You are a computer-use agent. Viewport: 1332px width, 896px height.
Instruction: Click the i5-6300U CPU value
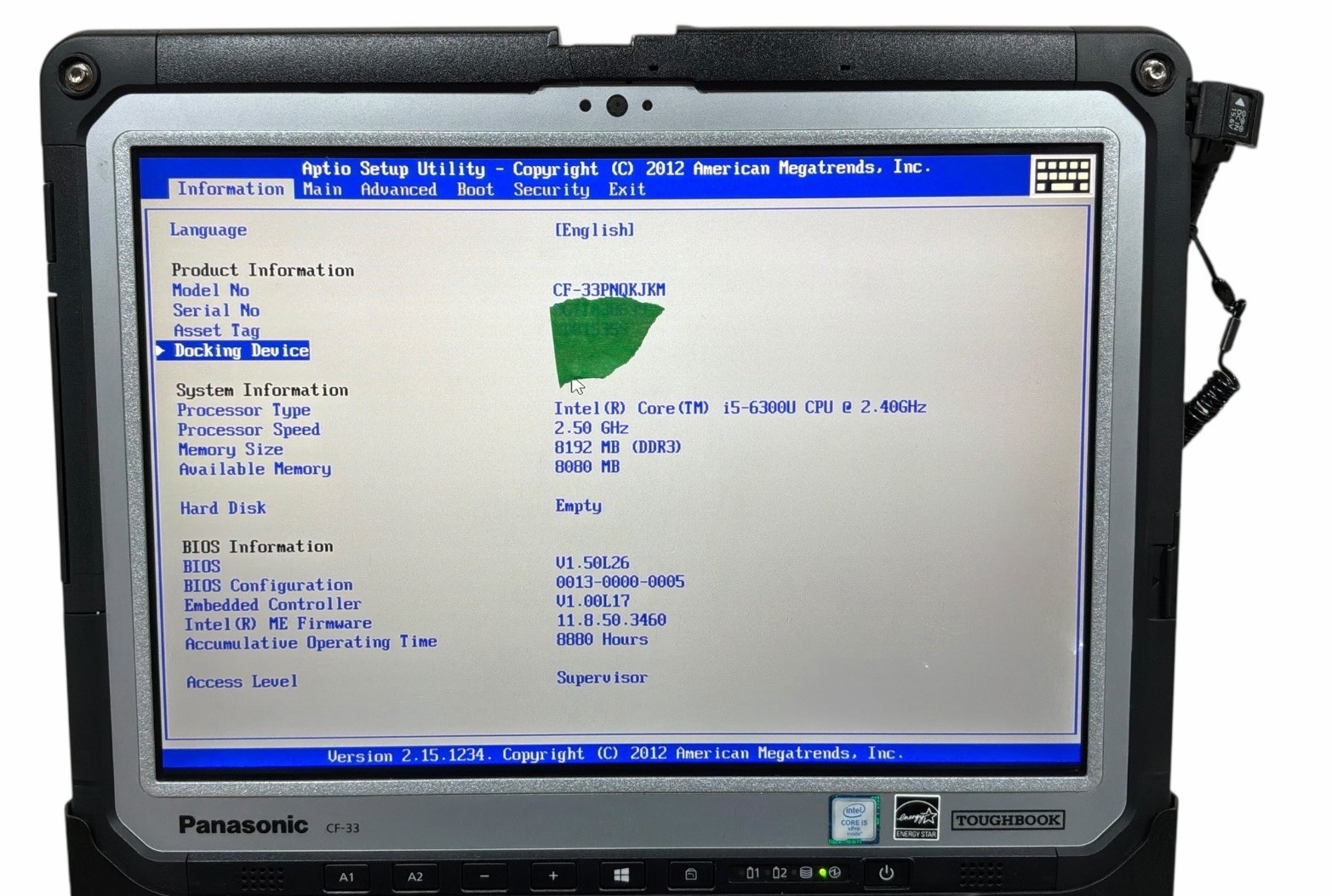[x=740, y=408]
